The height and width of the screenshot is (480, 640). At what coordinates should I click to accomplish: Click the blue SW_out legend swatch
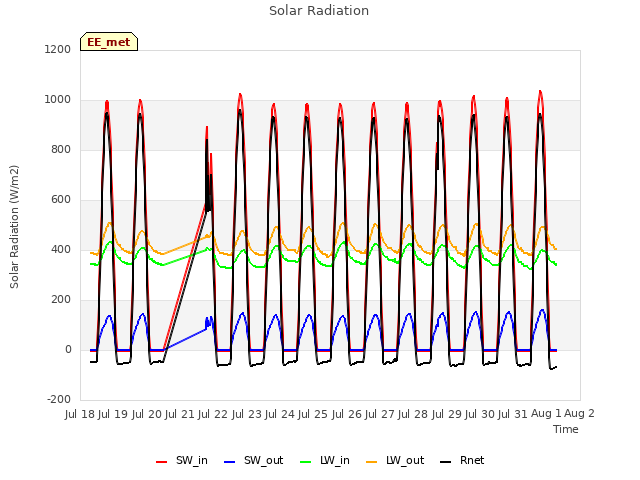[230, 462]
